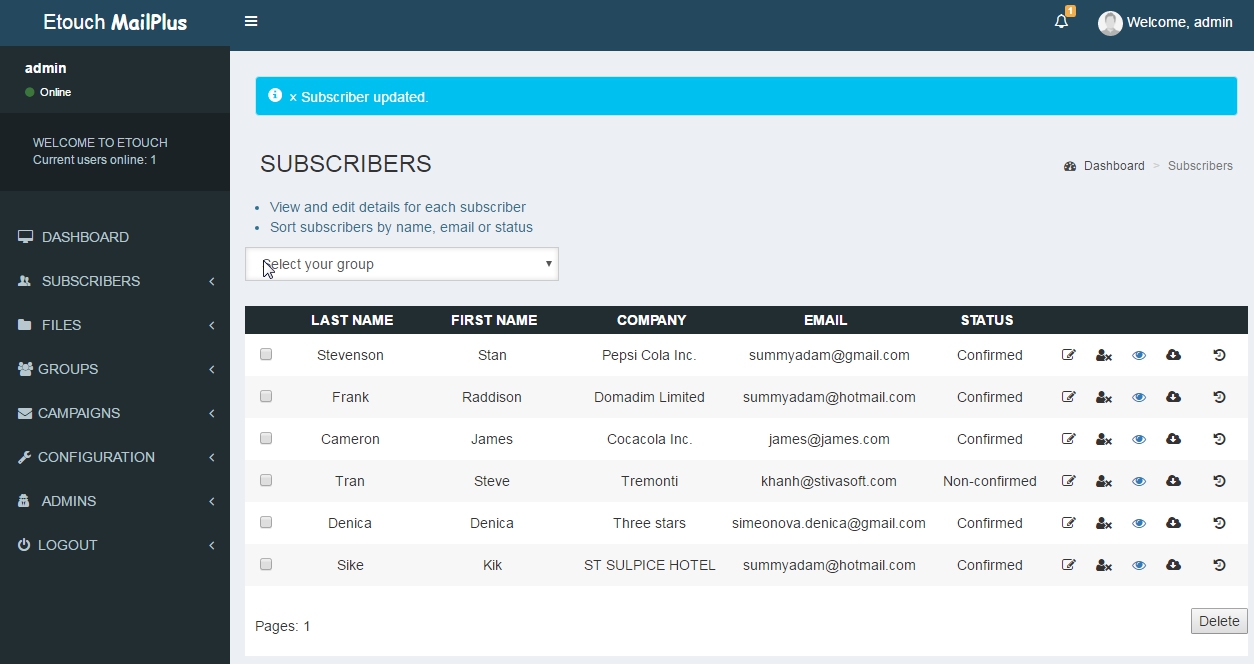Sort by Status column header

tap(987, 320)
